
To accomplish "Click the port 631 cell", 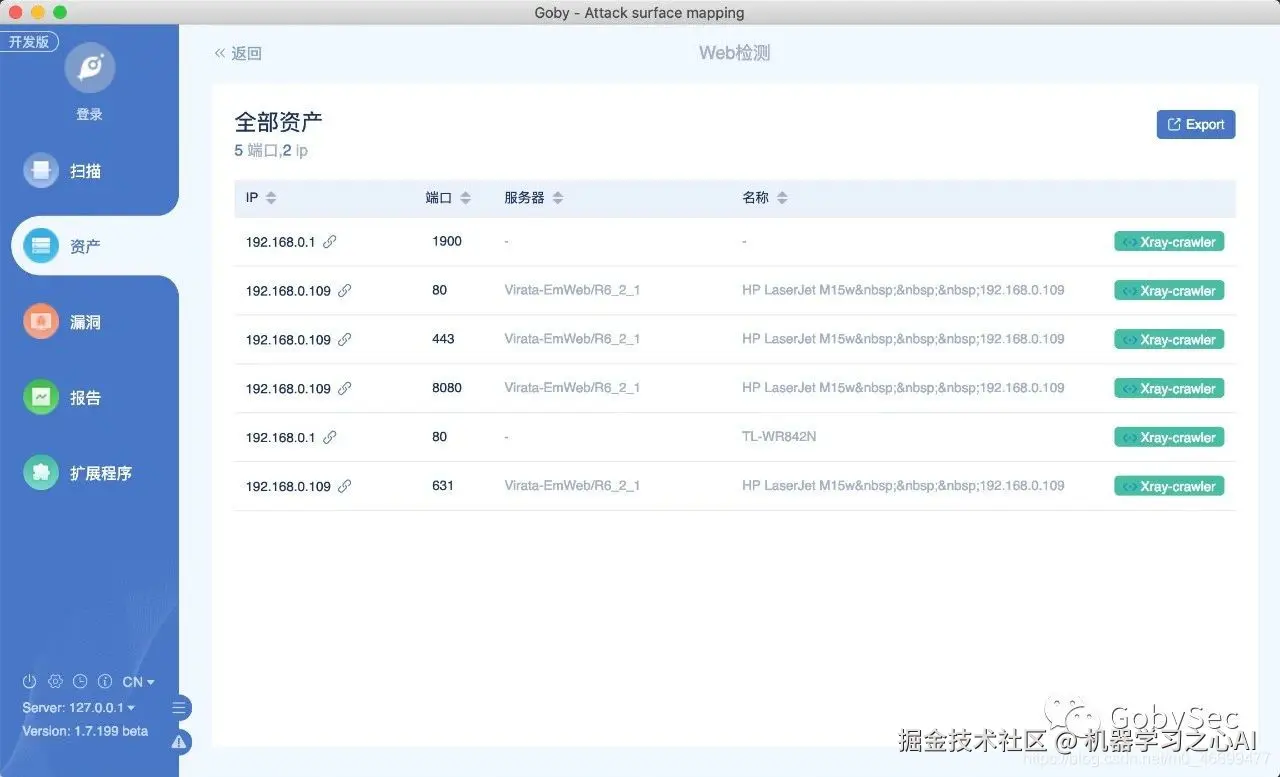I will (x=443, y=486).
